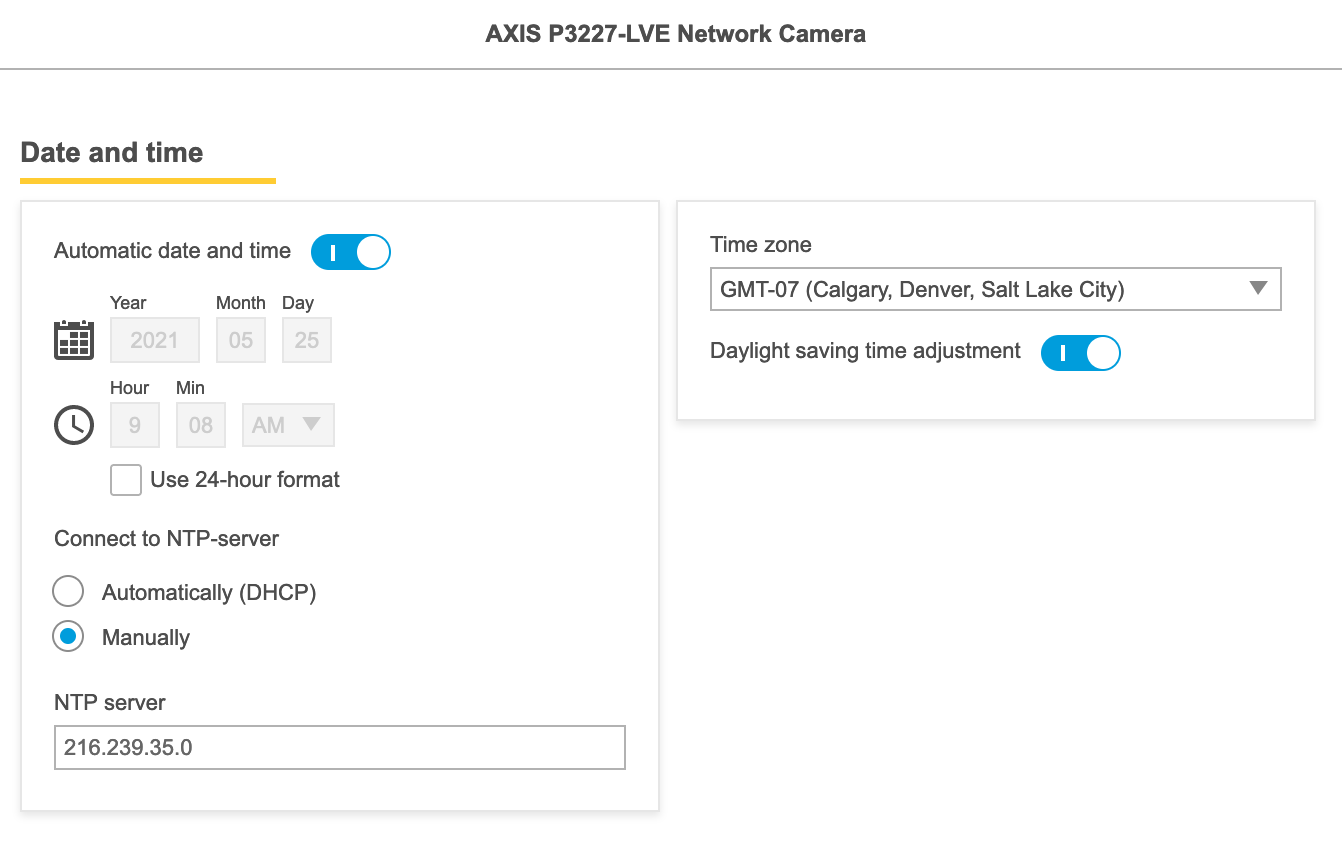Click the Day field showing 25

(307, 340)
